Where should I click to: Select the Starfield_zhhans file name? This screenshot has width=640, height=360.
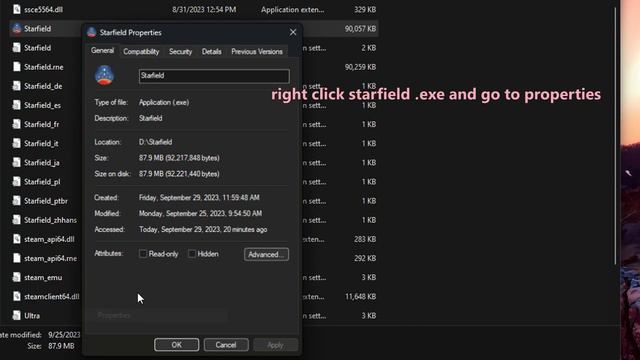(50, 220)
